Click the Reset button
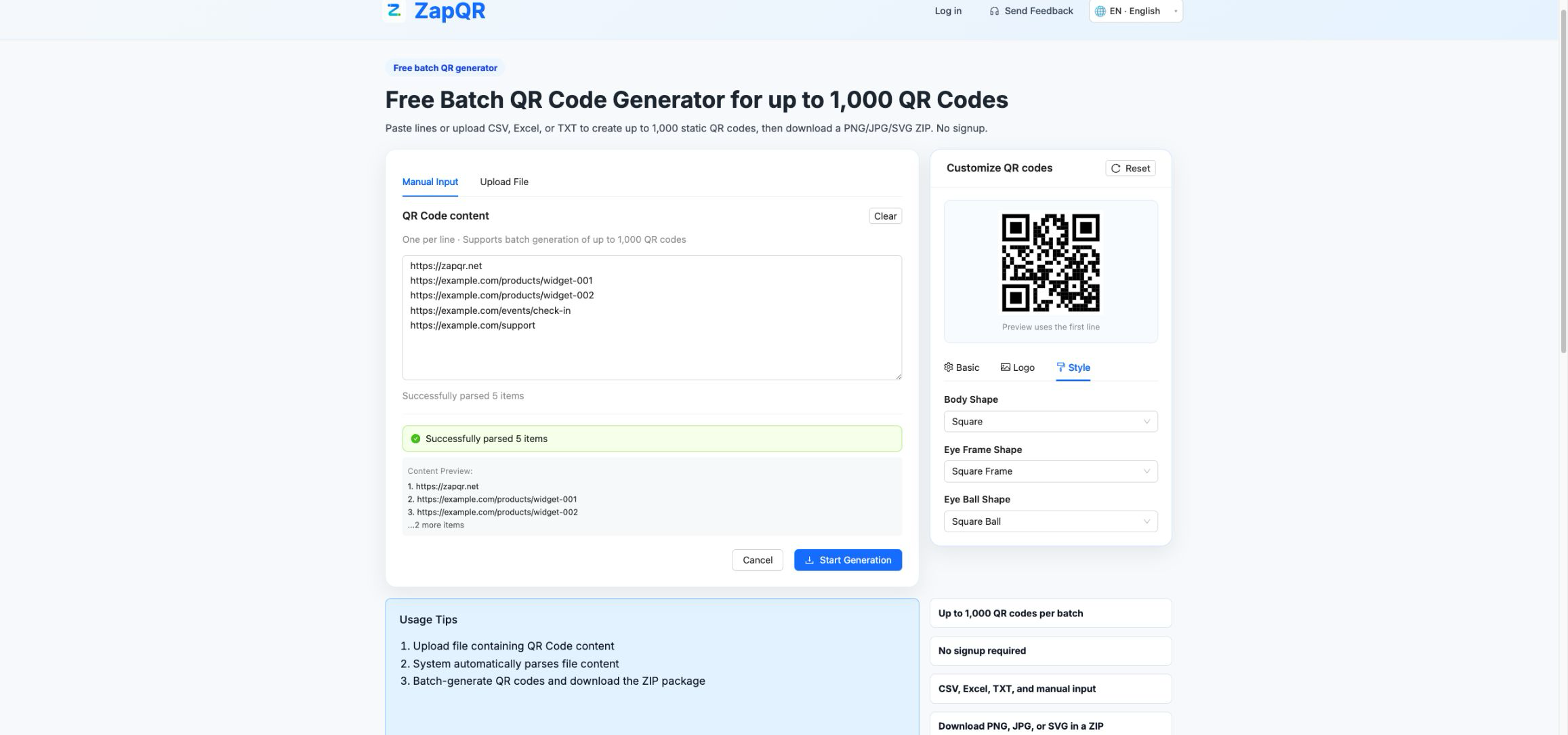This screenshot has width=1568, height=735. tap(1130, 168)
